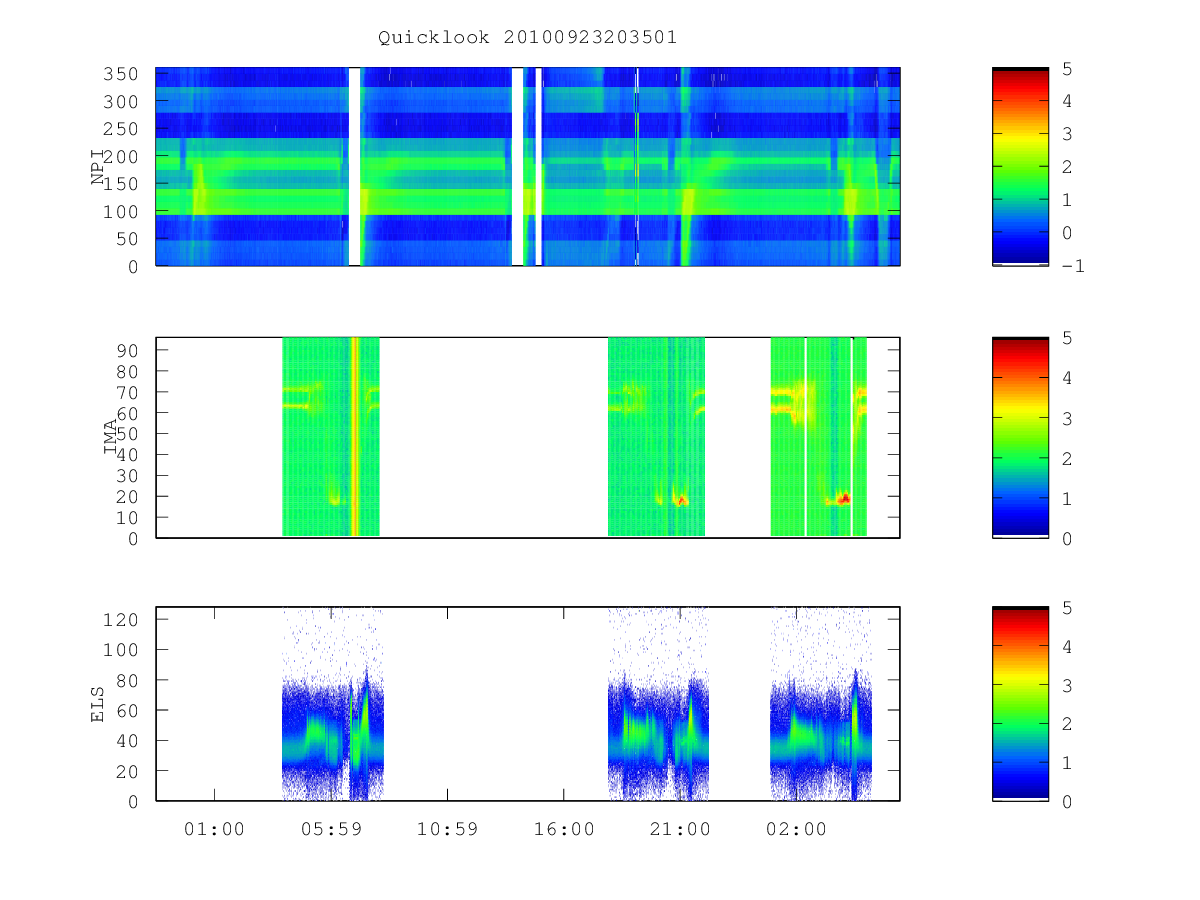Image resolution: width=1200 pixels, height=900 pixels.
Task: Click the IMA spectrogram panel
Action: click(528, 438)
